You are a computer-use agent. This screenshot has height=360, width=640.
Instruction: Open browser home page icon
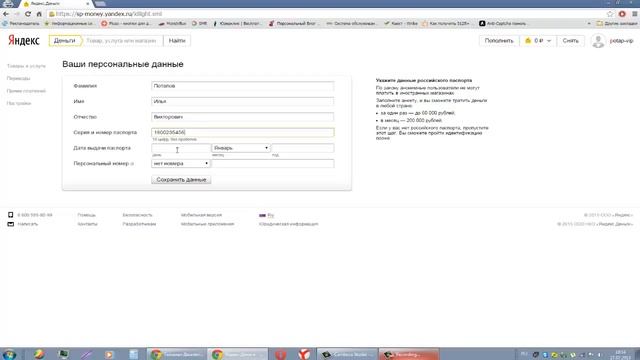(39, 14)
